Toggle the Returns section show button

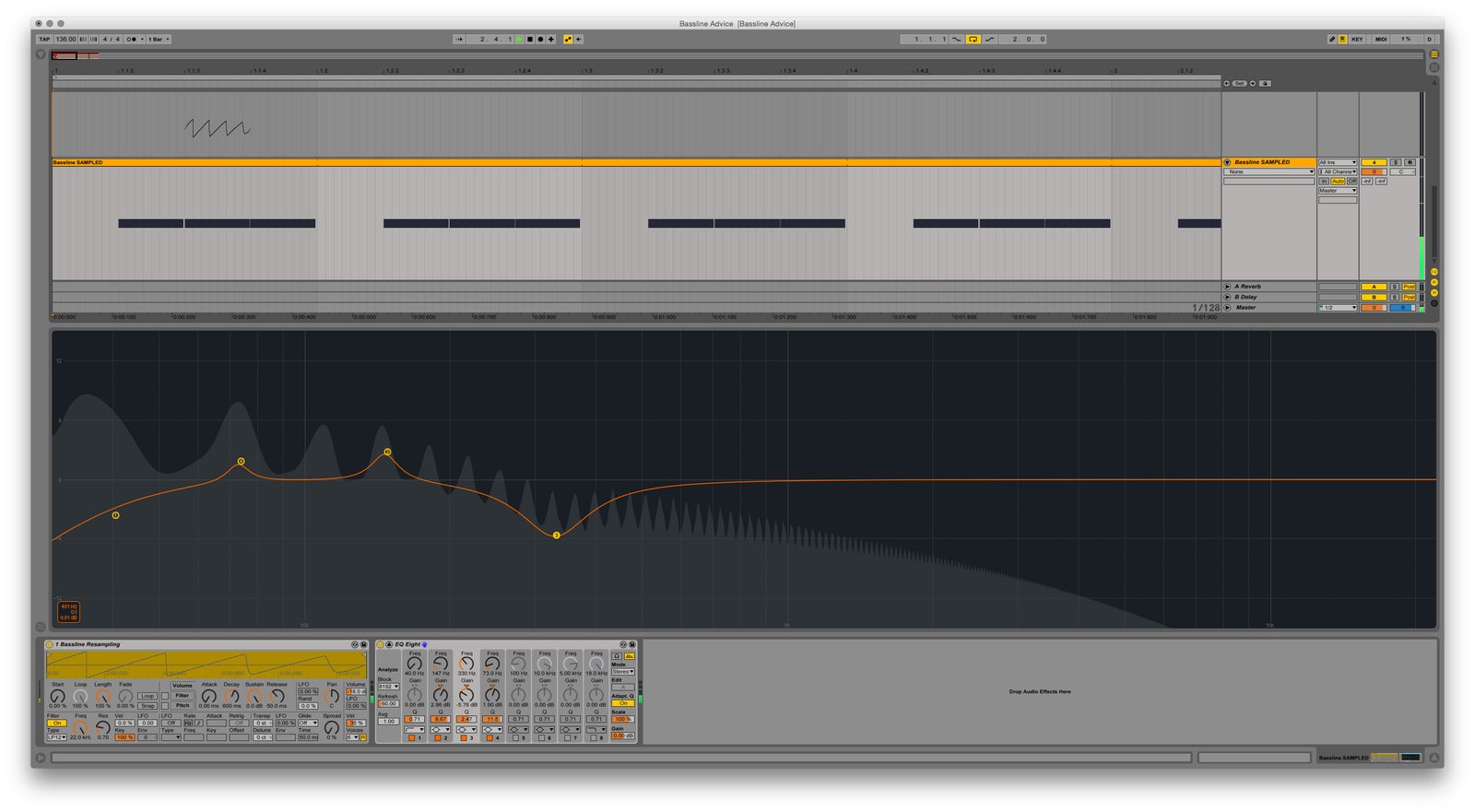point(1434,282)
